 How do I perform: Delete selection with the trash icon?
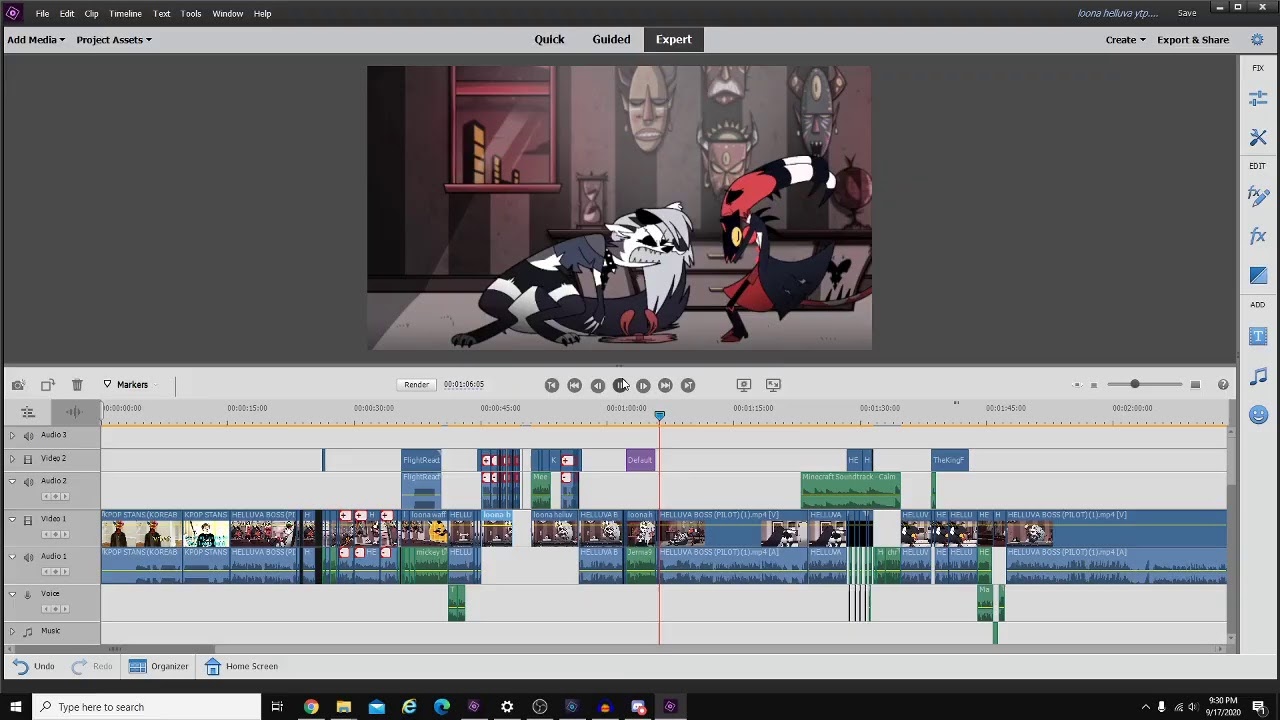click(77, 385)
